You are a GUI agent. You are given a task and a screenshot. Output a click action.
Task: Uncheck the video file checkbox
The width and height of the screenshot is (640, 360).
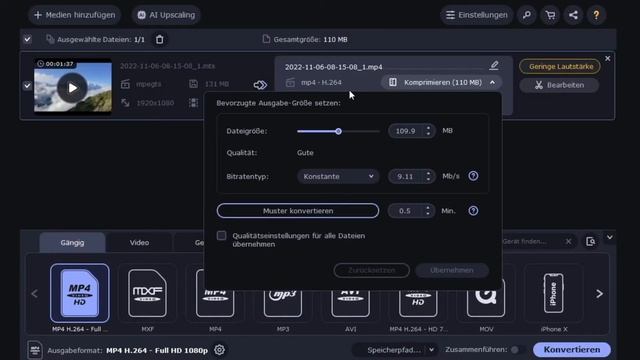pyautogui.click(x=27, y=86)
